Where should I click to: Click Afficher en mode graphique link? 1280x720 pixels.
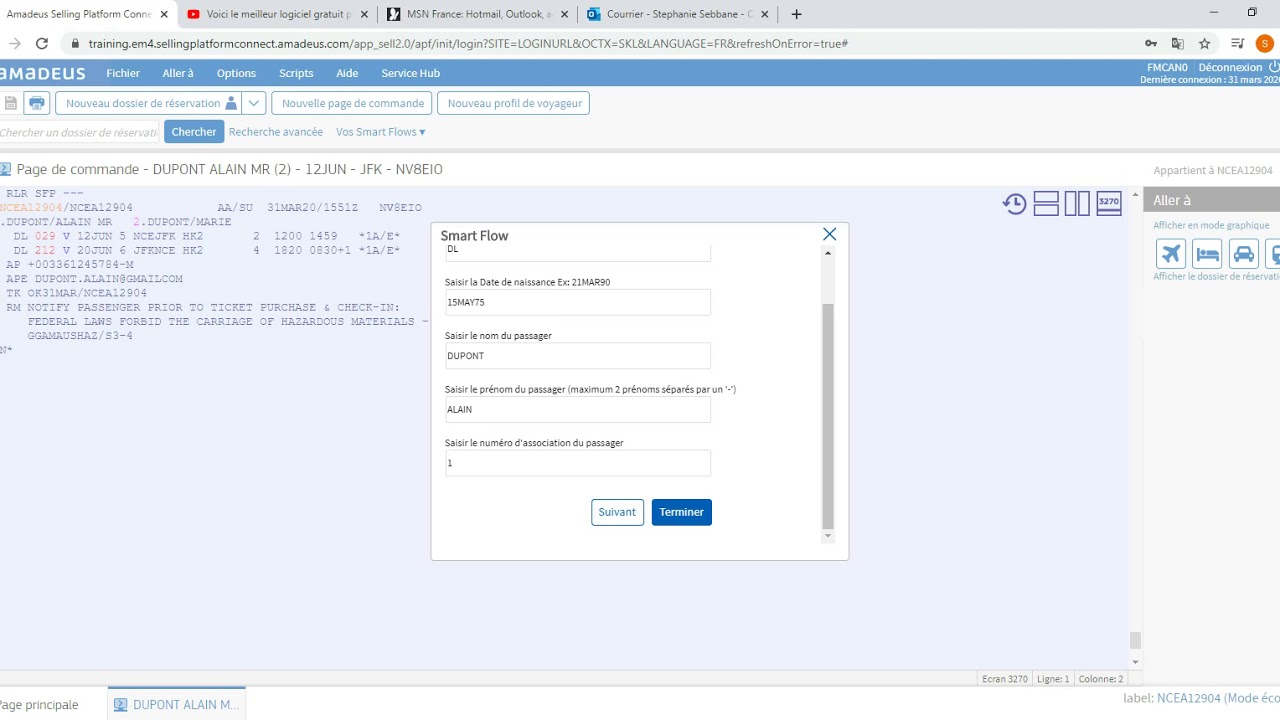point(1211,225)
